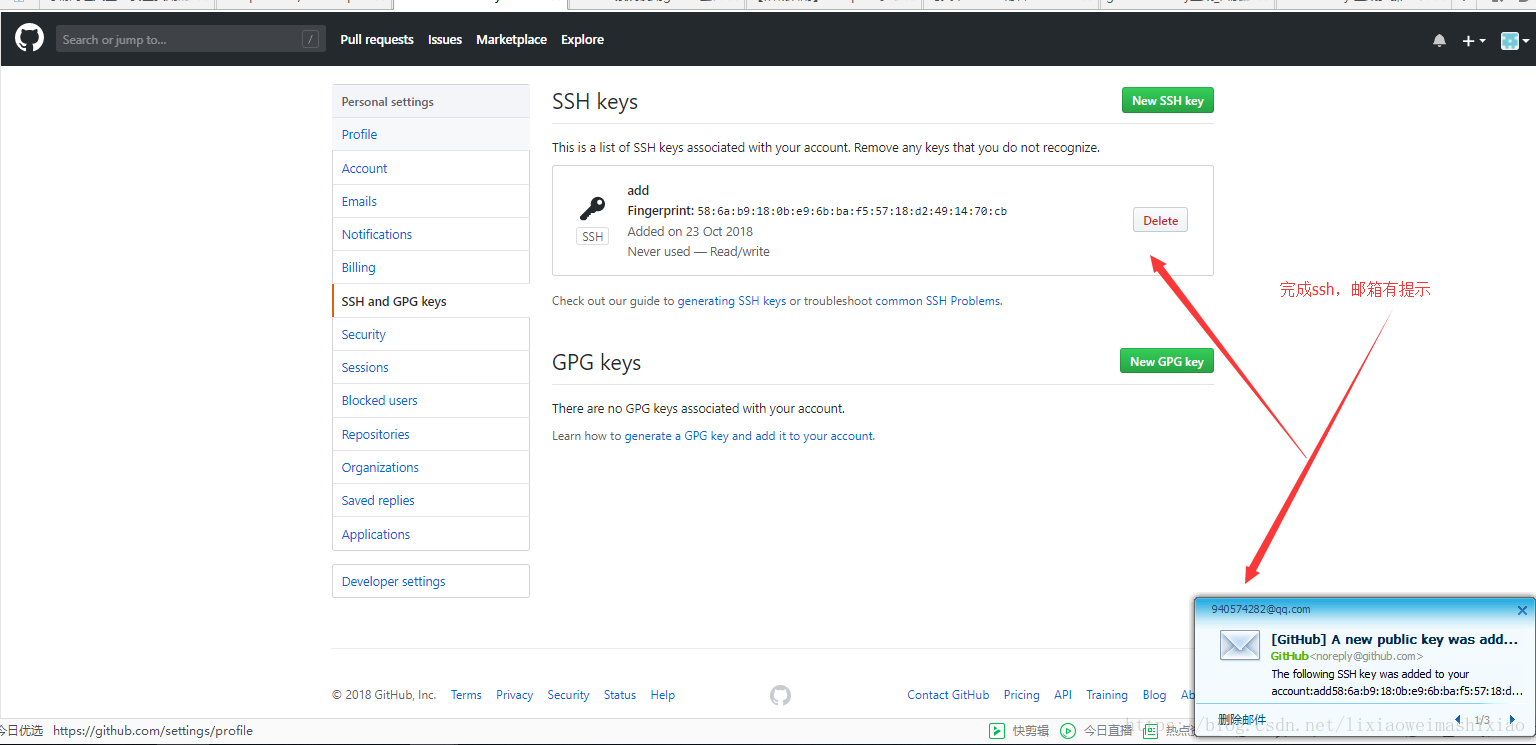Screen dimensions: 1536x745
Task: Close the QQ mail notification popup
Action: pyautogui.click(x=1522, y=610)
